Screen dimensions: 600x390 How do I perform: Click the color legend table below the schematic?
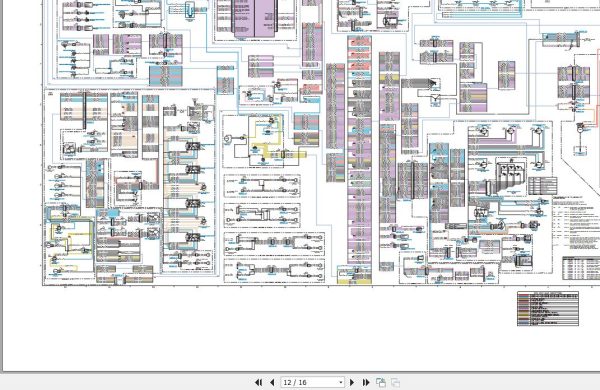tap(548, 308)
